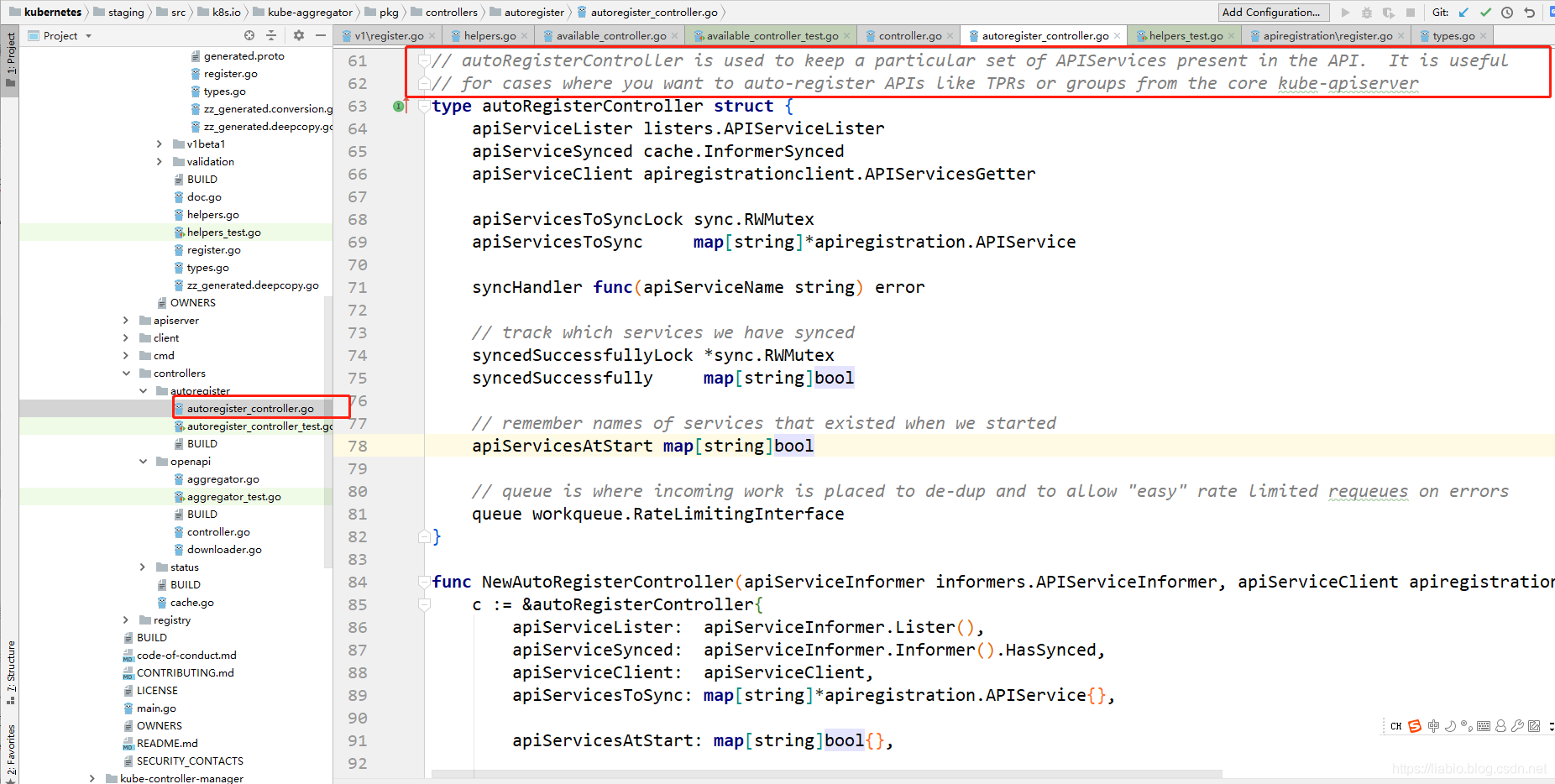The height and width of the screenshot is (784, 1555).
Task: Close the controller.go editor tab
Action: pos(950,36)
